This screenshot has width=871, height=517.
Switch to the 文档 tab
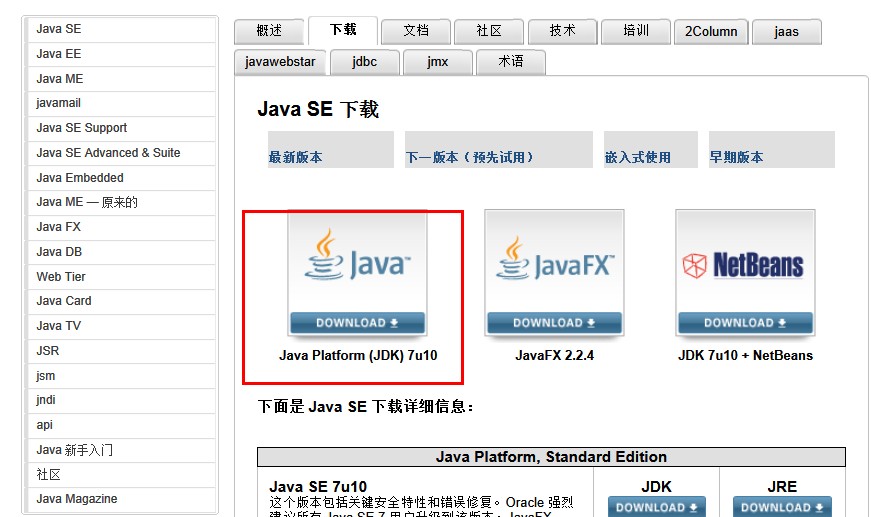click(x=416, y=31)
